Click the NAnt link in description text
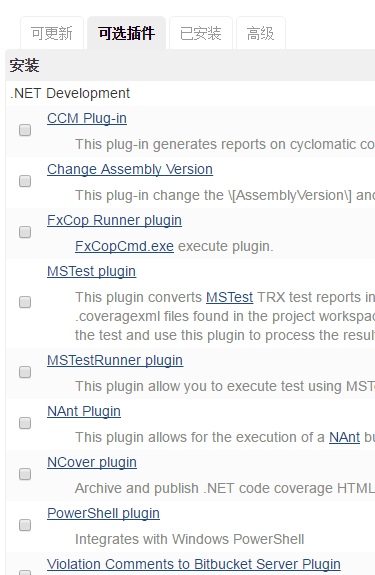The width and height of the screenshot is (375, 575). click(345, 437)
